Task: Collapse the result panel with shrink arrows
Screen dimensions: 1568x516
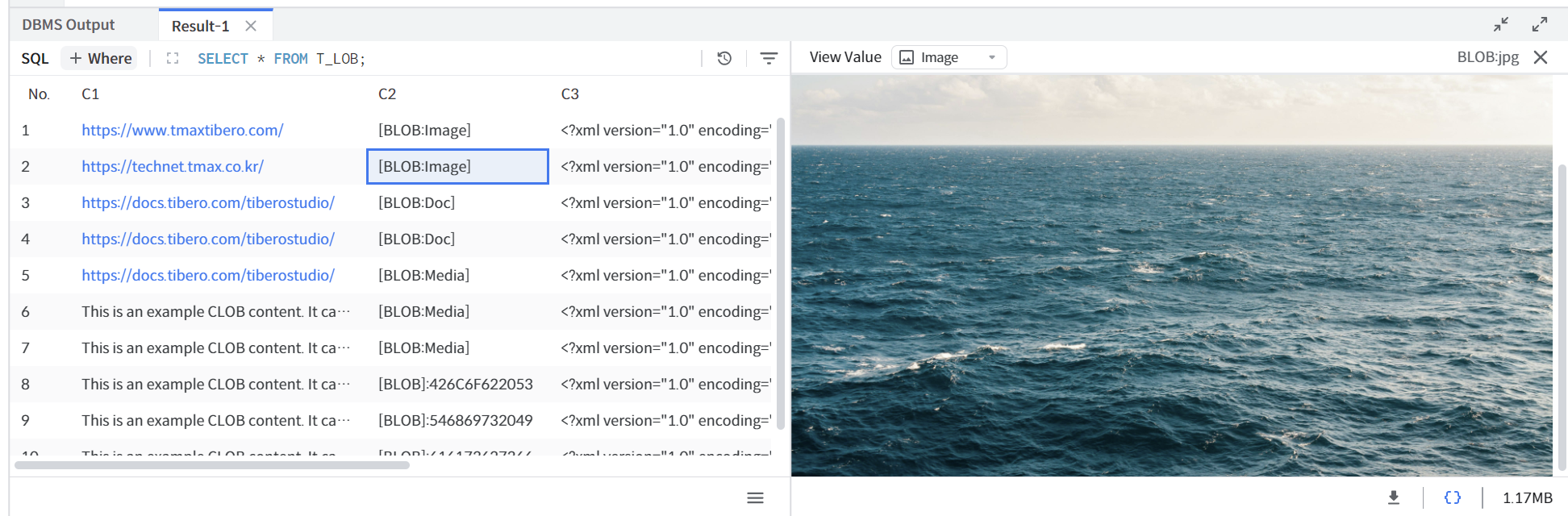Action: [1500, 24]
